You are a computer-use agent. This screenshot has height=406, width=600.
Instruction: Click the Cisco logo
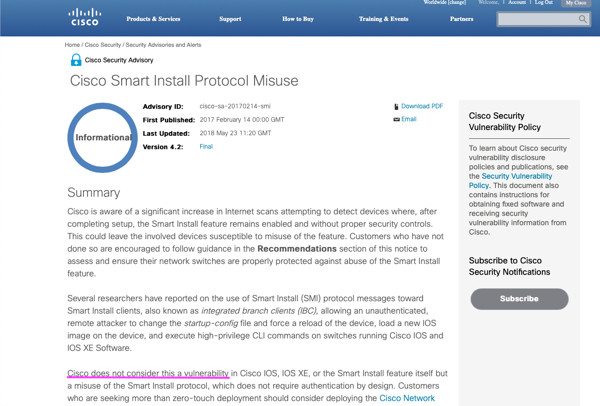[85, 17]
